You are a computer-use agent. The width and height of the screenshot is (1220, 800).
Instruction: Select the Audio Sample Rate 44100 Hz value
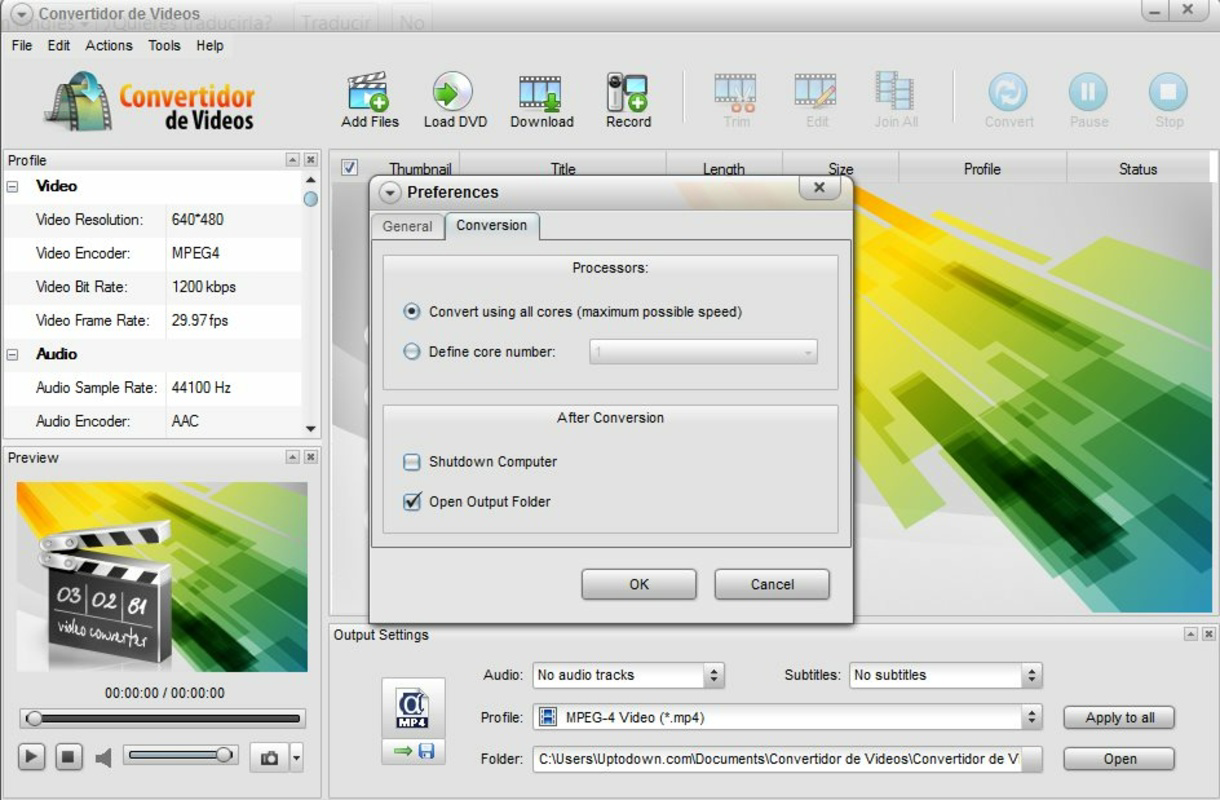pos(201,388)
